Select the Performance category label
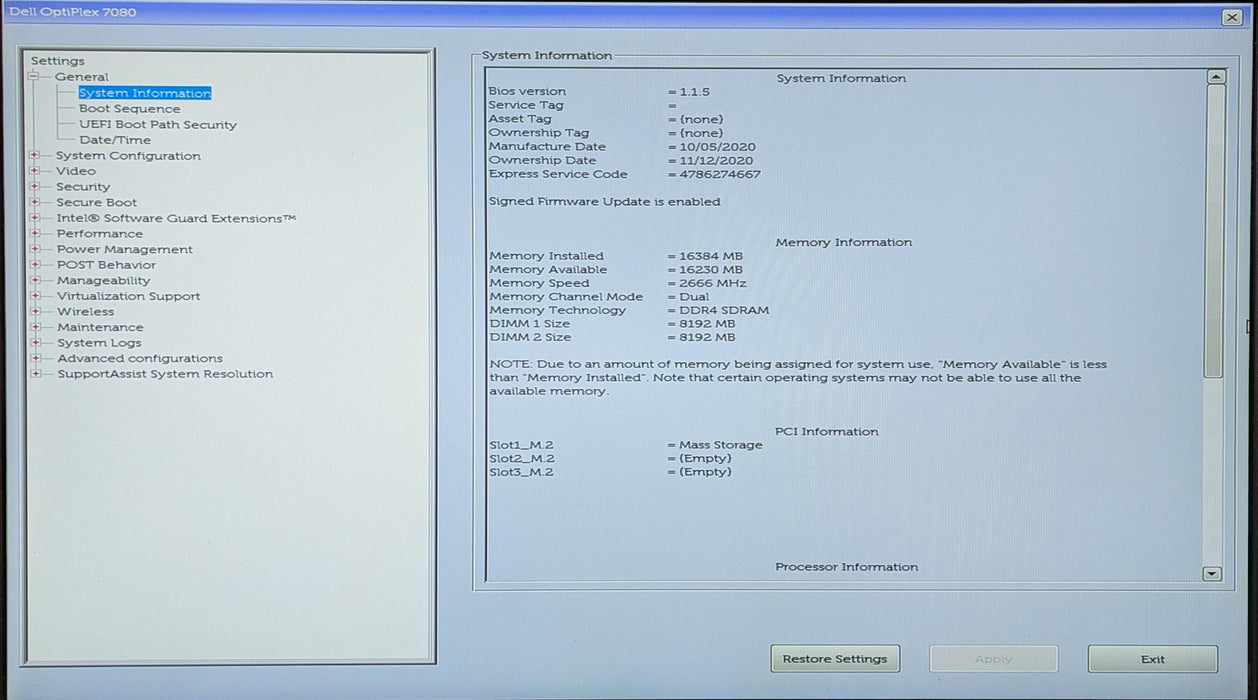Viewport: 1258px width, 700px height. 100,234
